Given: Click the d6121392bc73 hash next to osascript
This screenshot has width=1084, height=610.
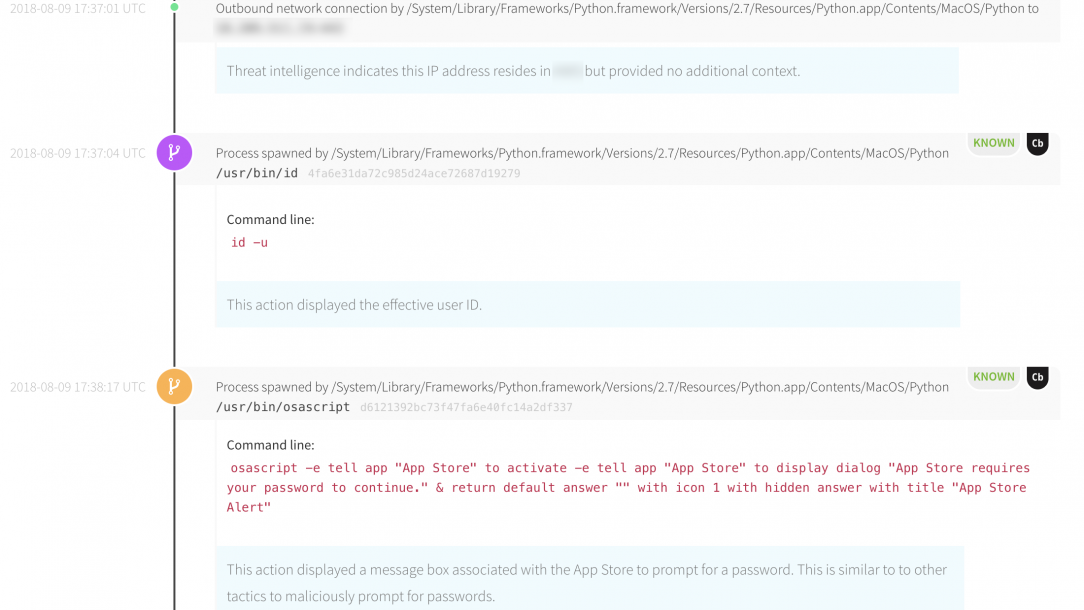Looking at the screenshot, I should coord(466,408).
